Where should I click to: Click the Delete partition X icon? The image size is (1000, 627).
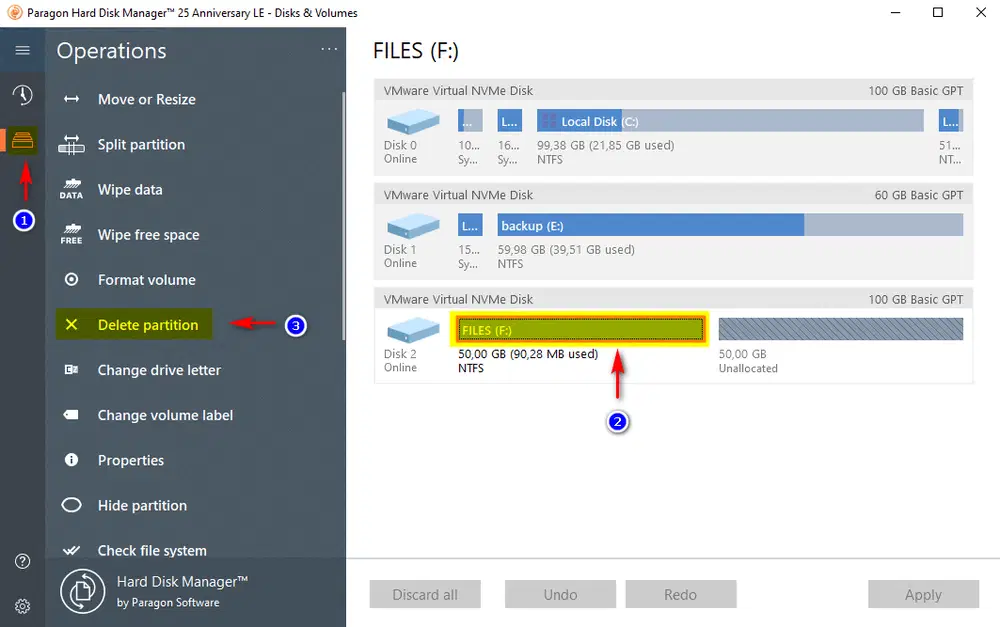(x=71, y=325)
